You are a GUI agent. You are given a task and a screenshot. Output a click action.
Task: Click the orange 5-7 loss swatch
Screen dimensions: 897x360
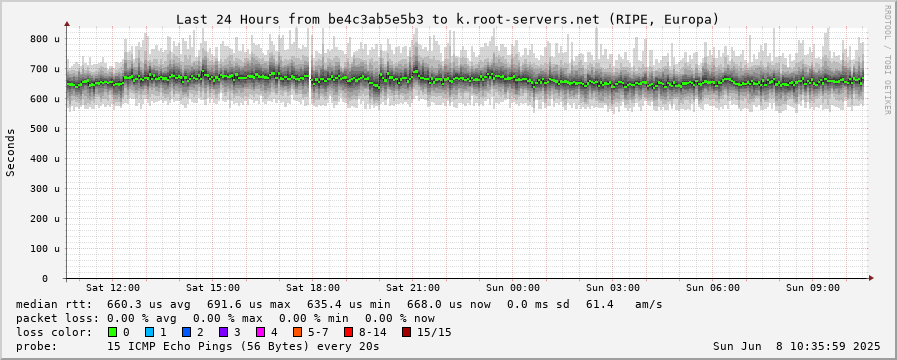tap(297, 332)
